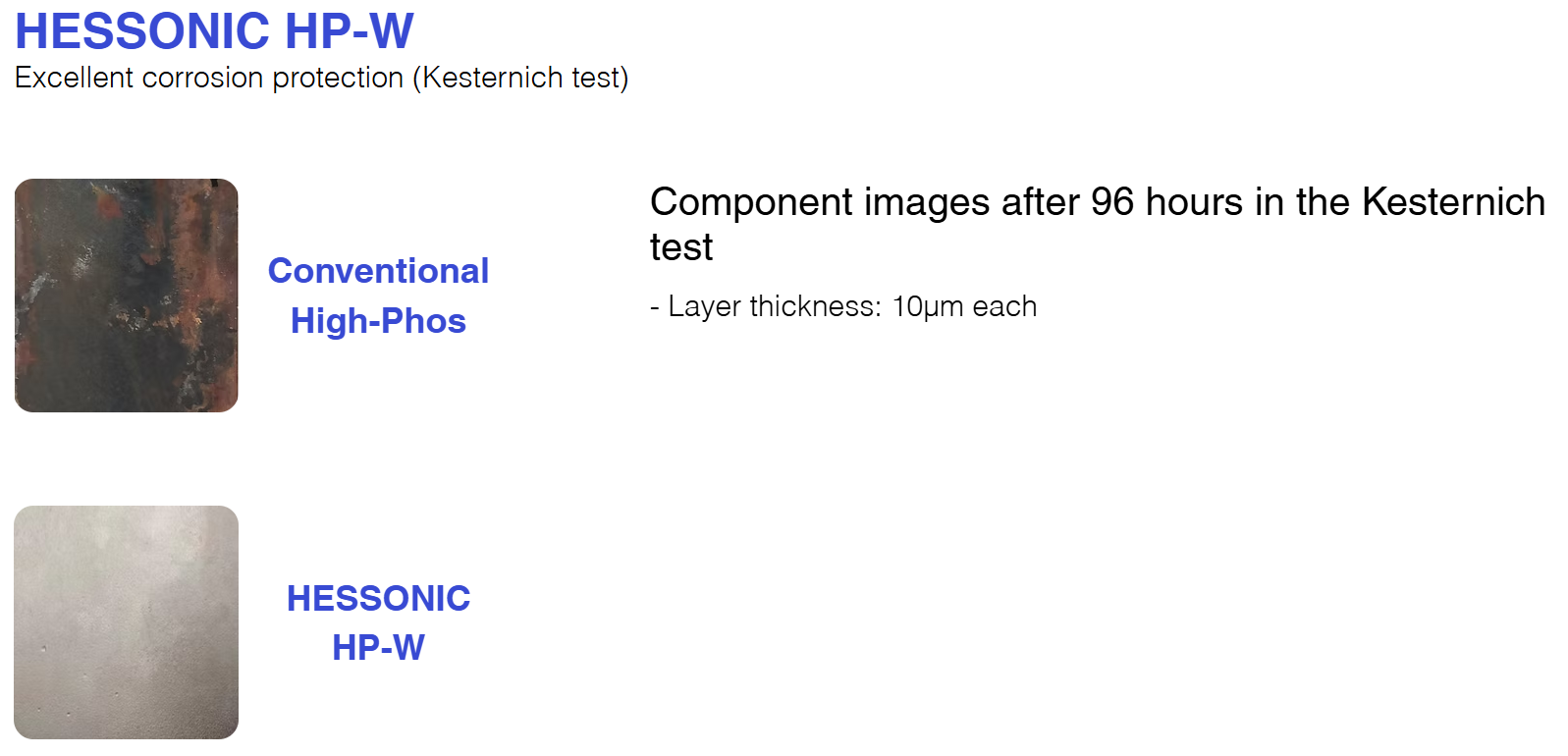Click "HP-W" below the lower HESSONIC label
The width and height of the screenshot is (1568, 756).
378,648
